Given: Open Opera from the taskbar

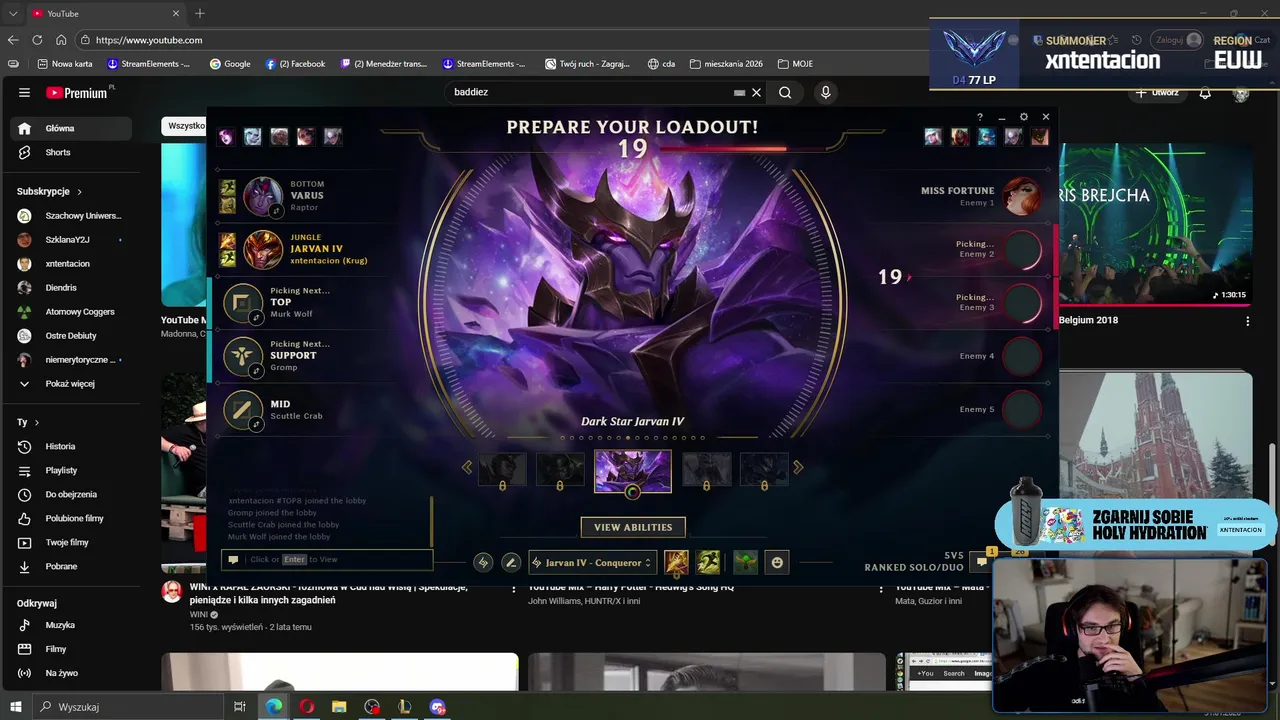Looking at the screenshot, I should point(306,707).
